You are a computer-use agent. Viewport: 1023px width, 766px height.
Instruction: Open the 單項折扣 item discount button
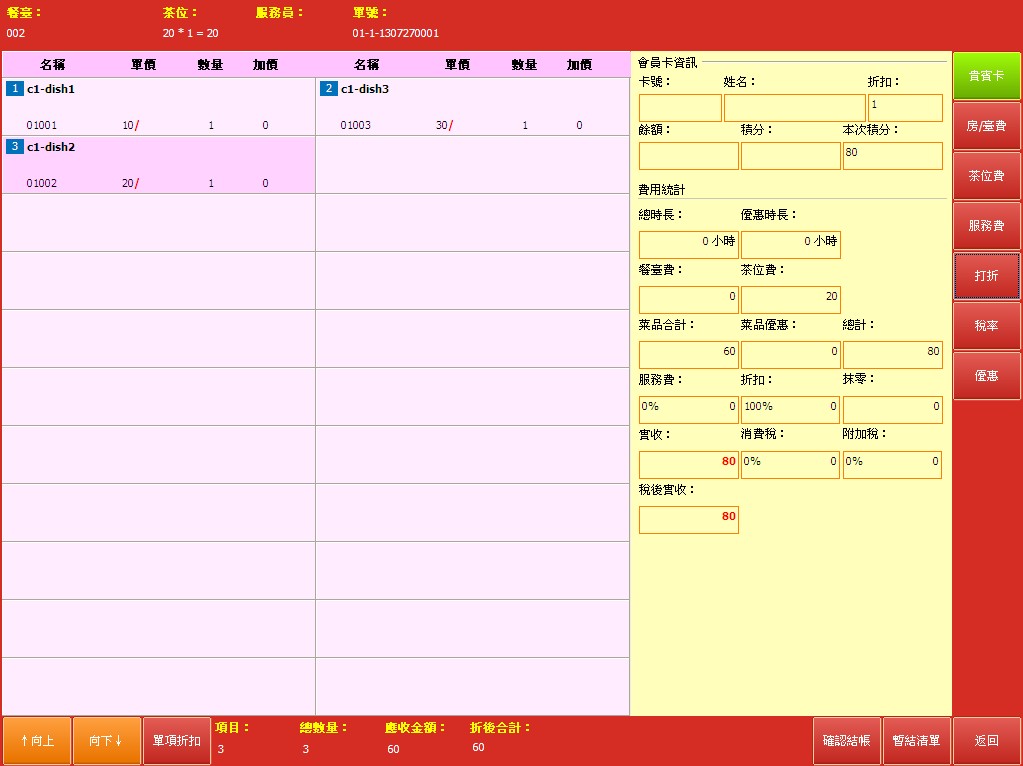(x=177, y=741)
